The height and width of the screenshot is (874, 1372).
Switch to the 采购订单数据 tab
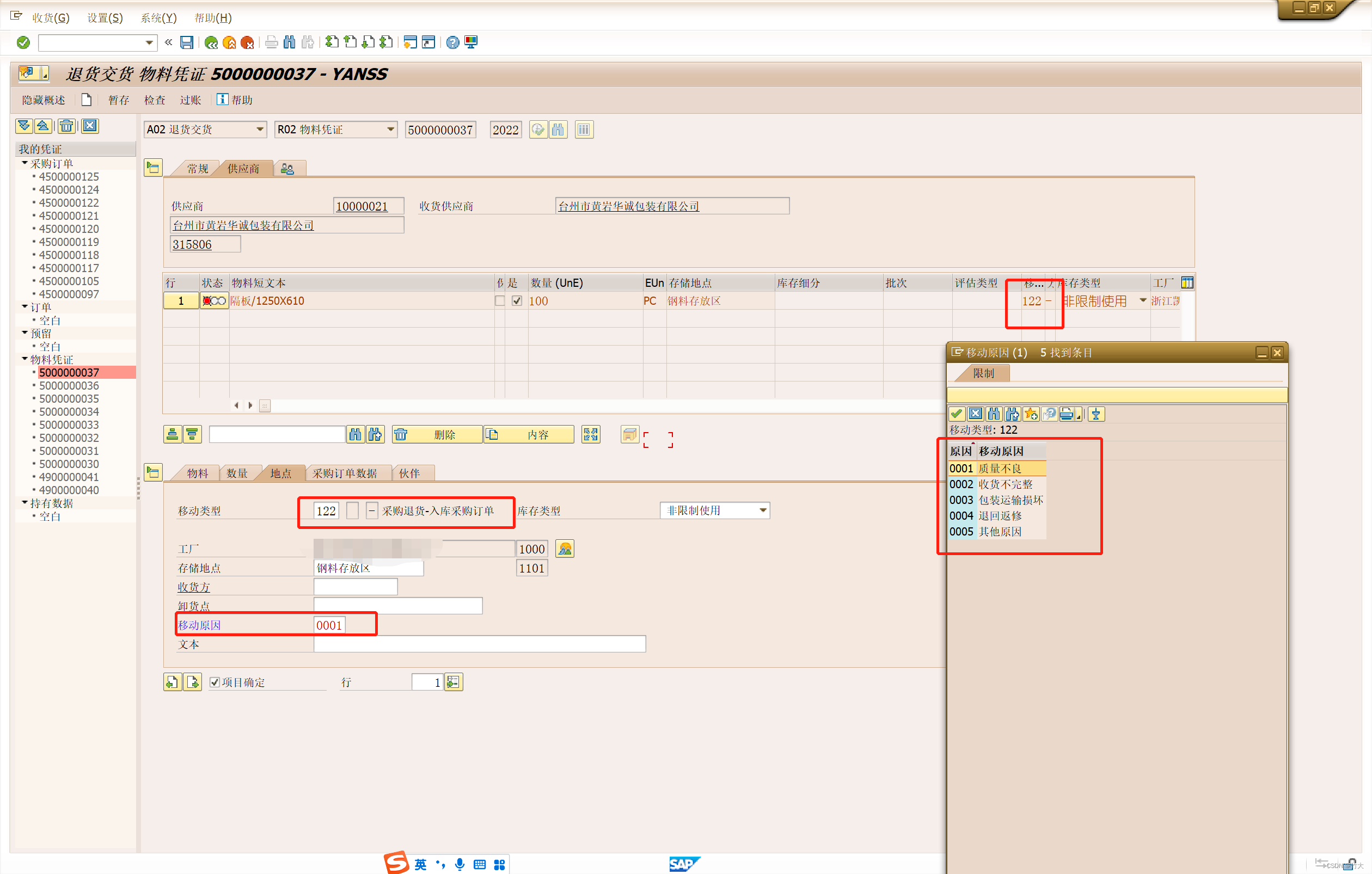[344, 473]
